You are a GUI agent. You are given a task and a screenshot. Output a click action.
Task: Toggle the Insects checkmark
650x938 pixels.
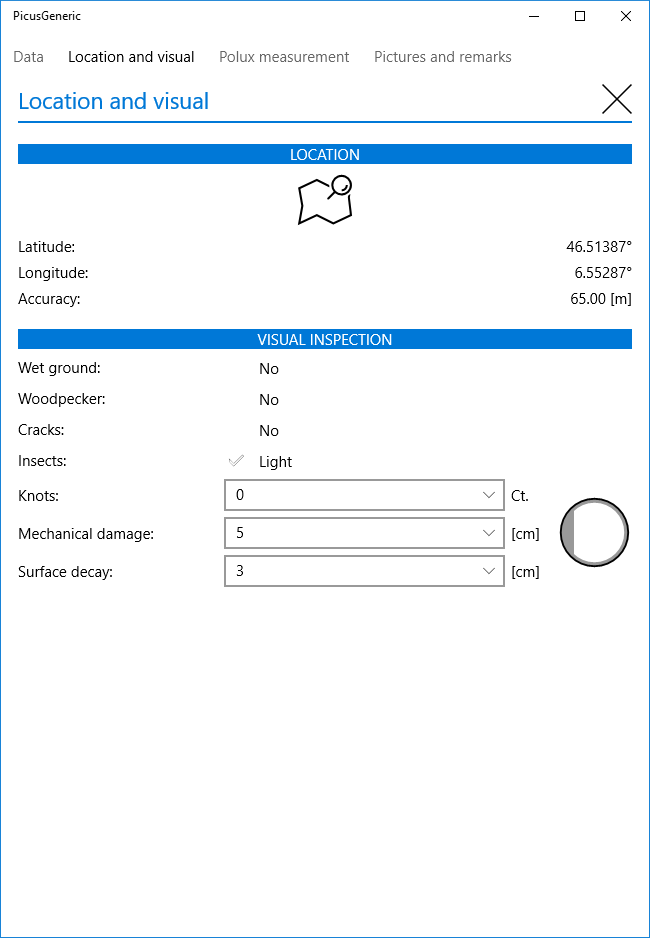click(237, 461)
